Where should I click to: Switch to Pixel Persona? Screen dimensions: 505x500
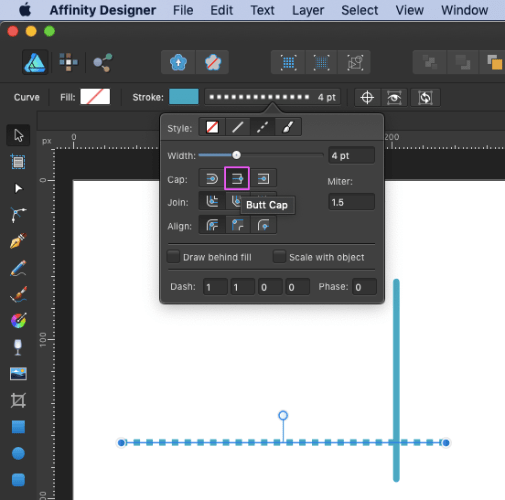pyautogui.click(x=68, y=62)
